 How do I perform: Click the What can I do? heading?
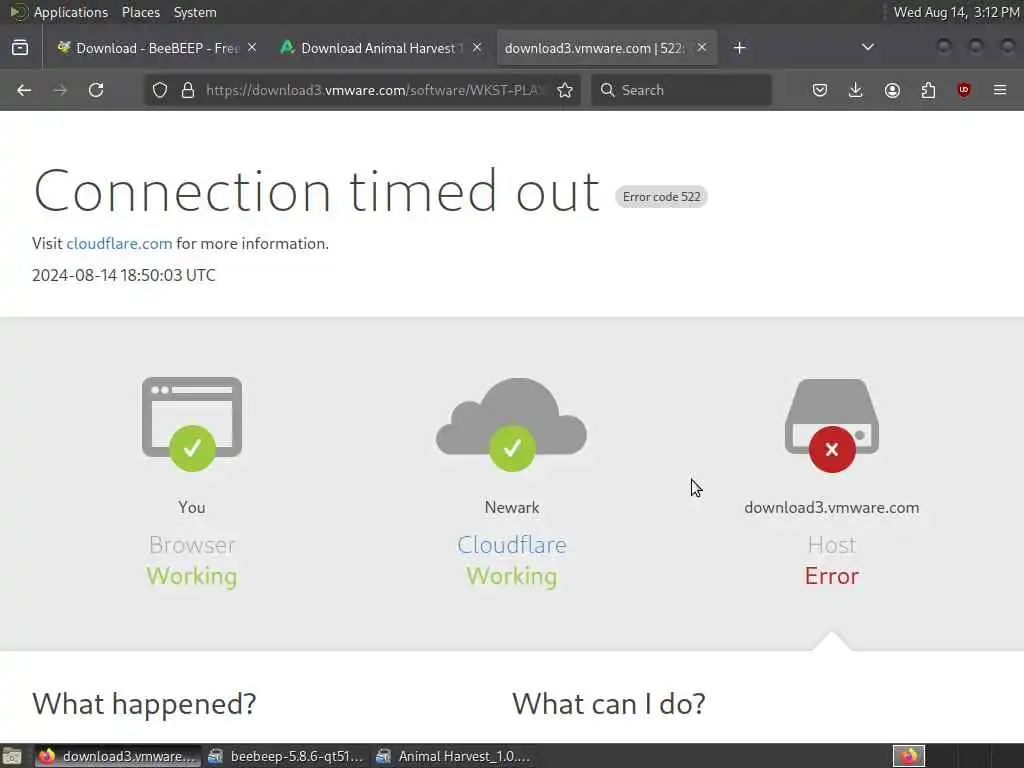pyautogui.click(x=609, y=703)
